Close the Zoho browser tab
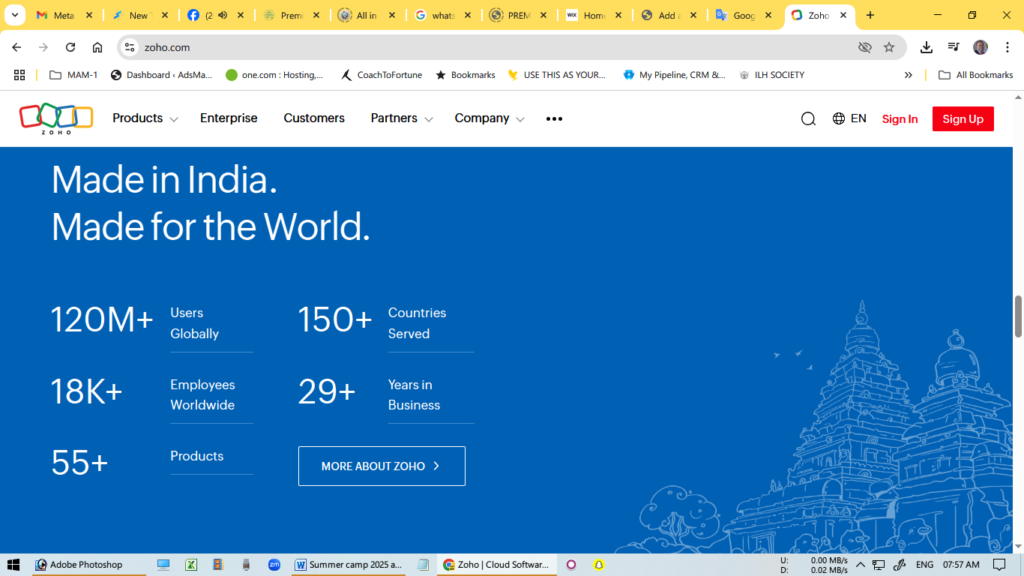 [843, 15]
